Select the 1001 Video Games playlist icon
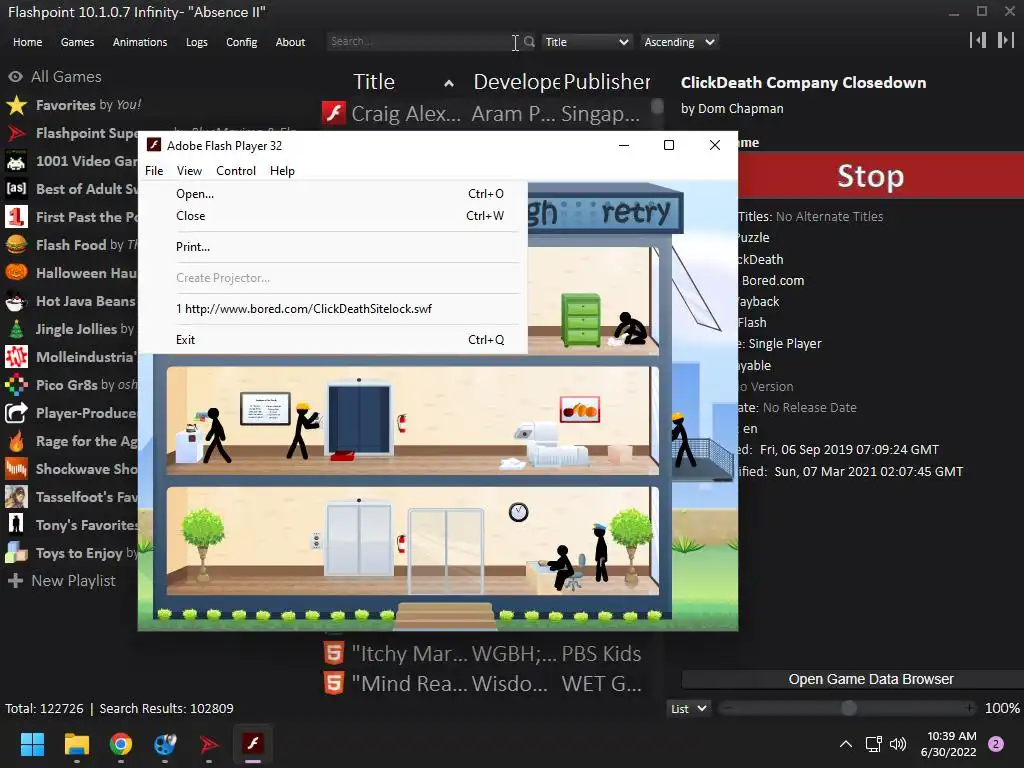 16,161
